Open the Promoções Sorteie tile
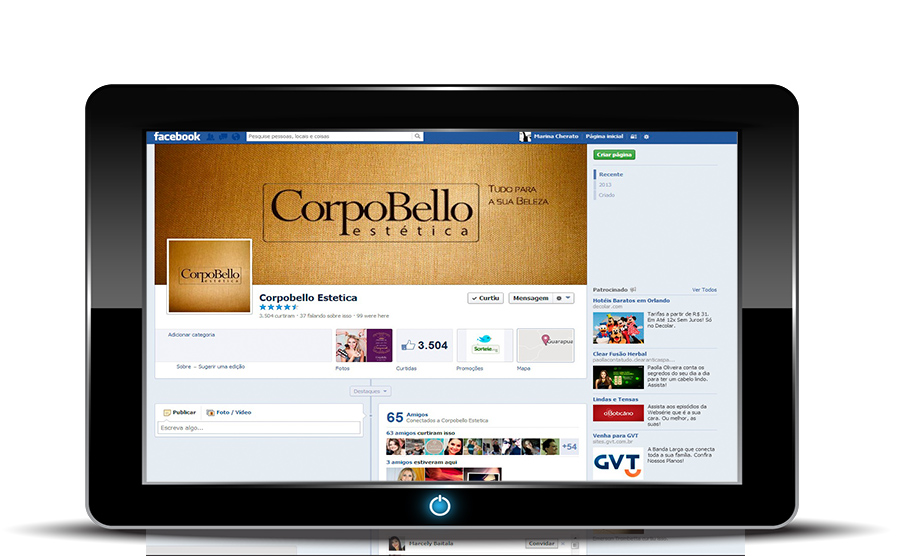 485,345
